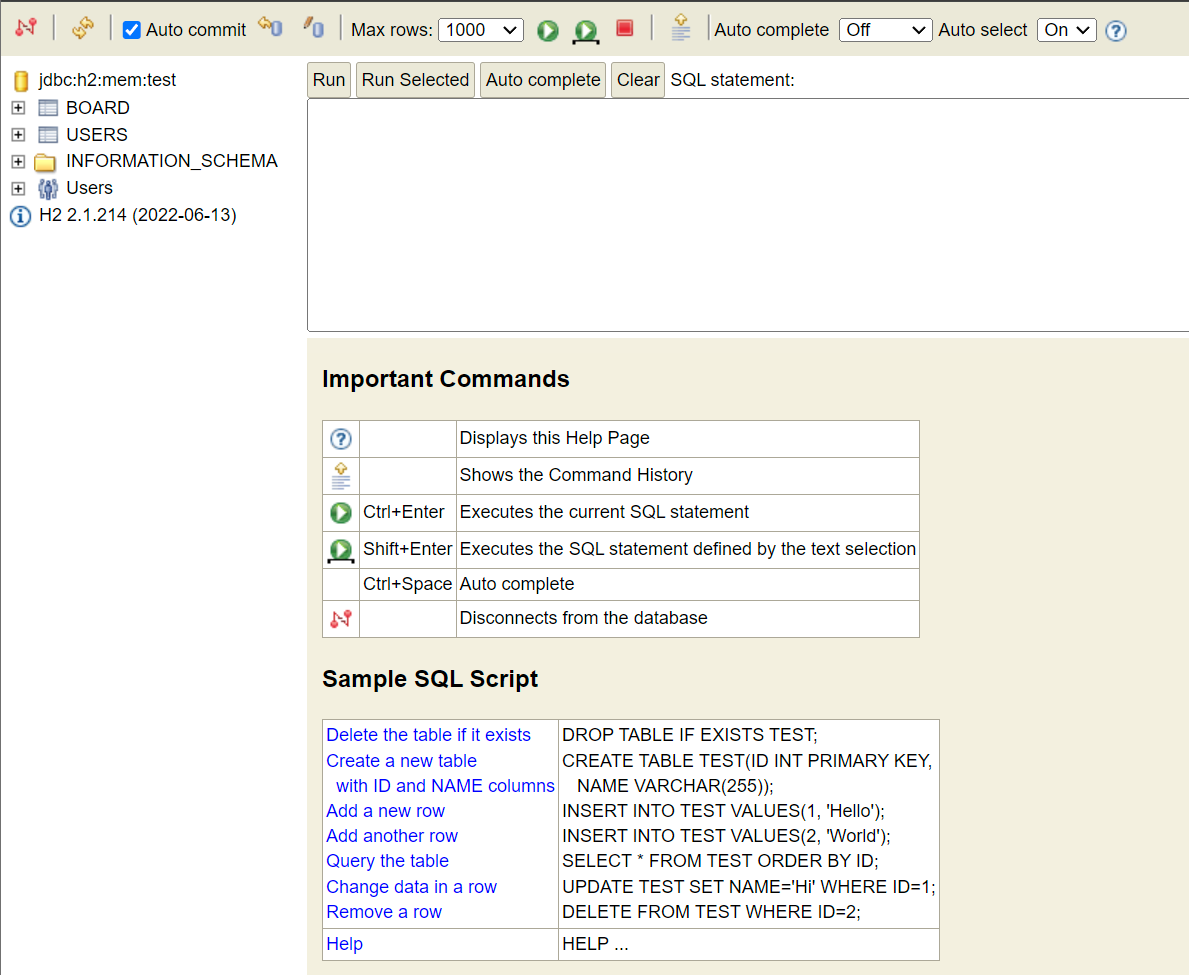Click the Clear button
This screenshot has width=1189, height=975.
click(638, 80)
